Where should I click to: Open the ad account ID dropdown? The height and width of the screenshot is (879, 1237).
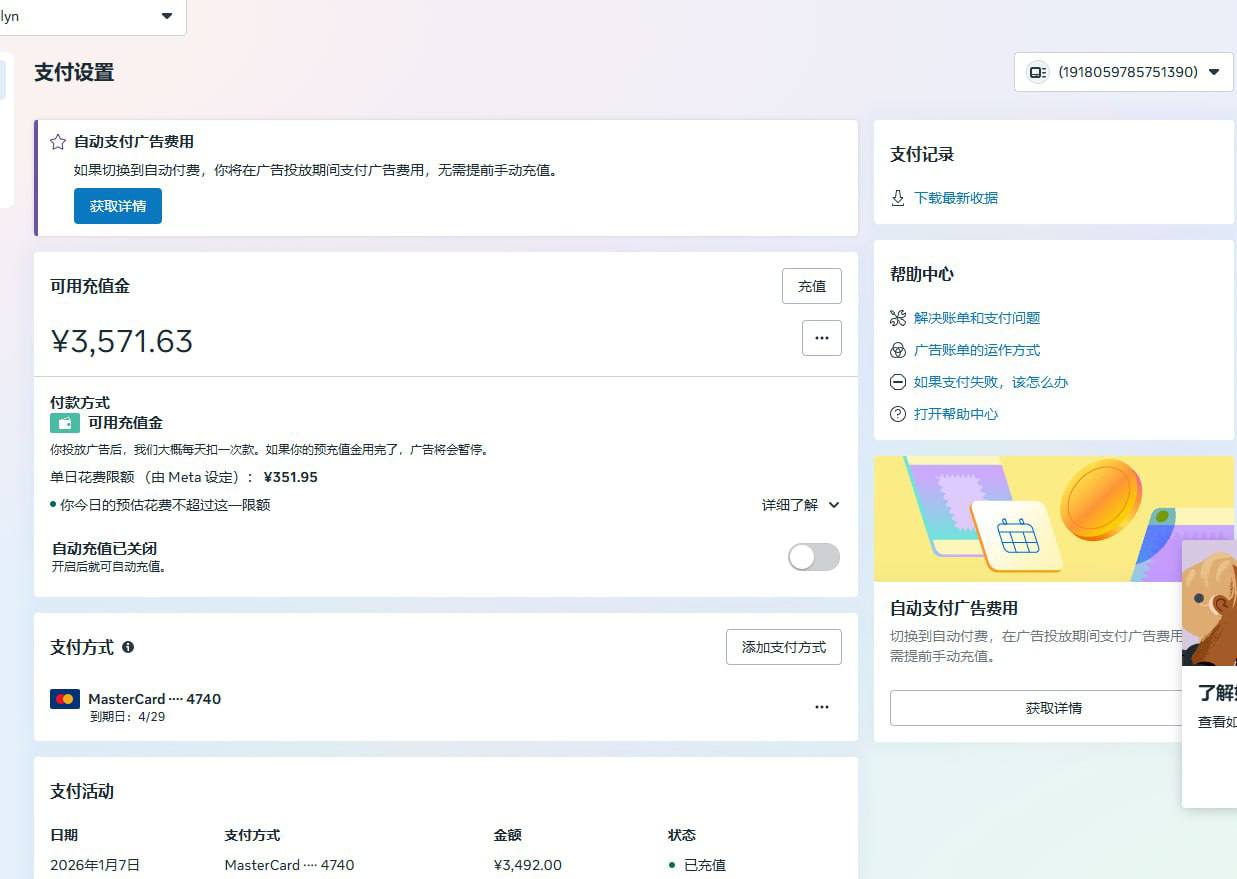[x=1123, y=72]
